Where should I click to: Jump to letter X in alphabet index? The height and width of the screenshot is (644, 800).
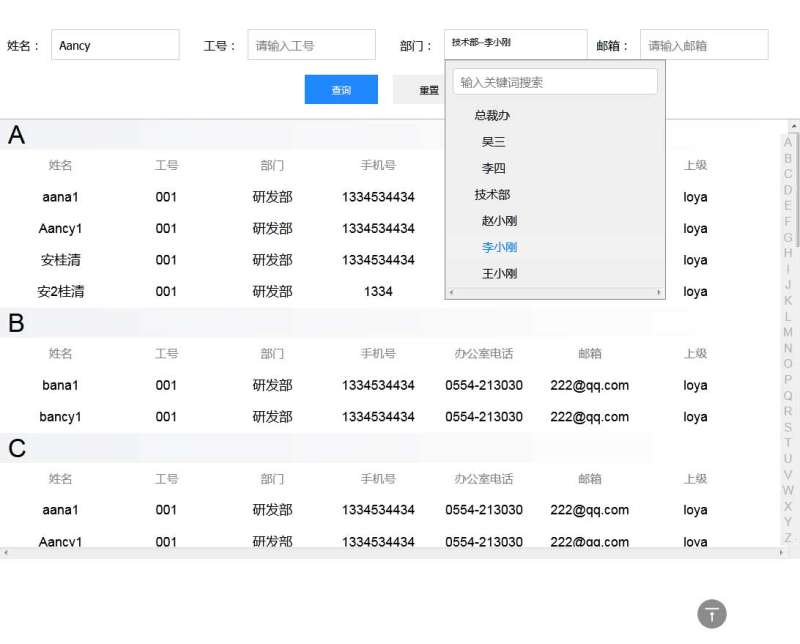[x=788, y=506]
